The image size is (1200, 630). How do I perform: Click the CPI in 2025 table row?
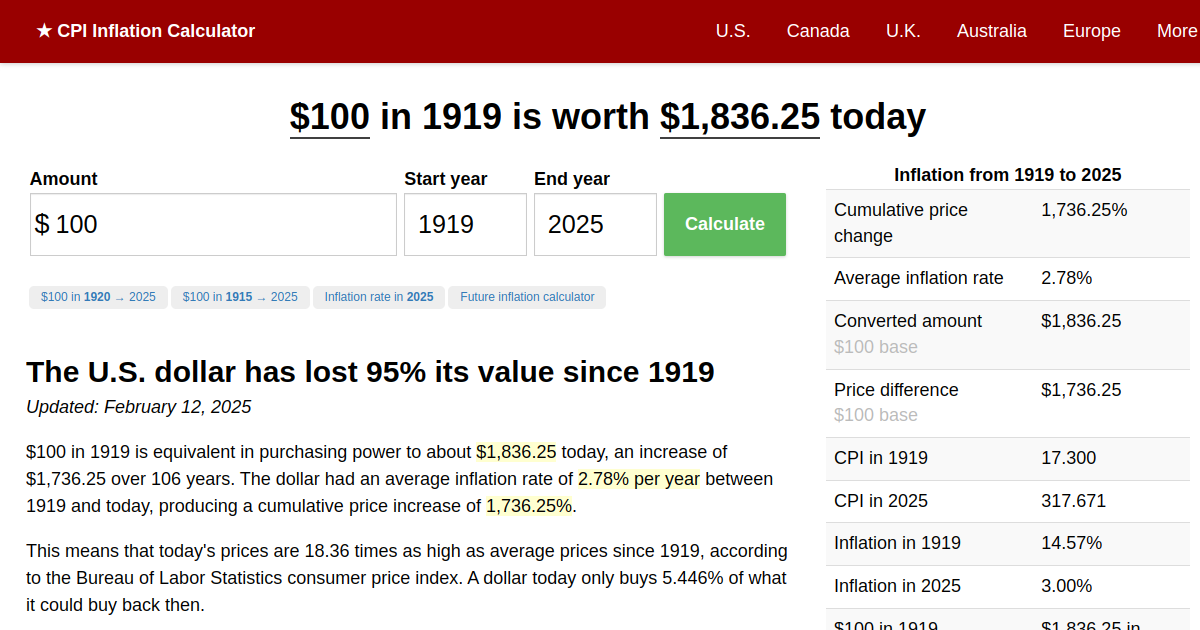pos(1007,501)
